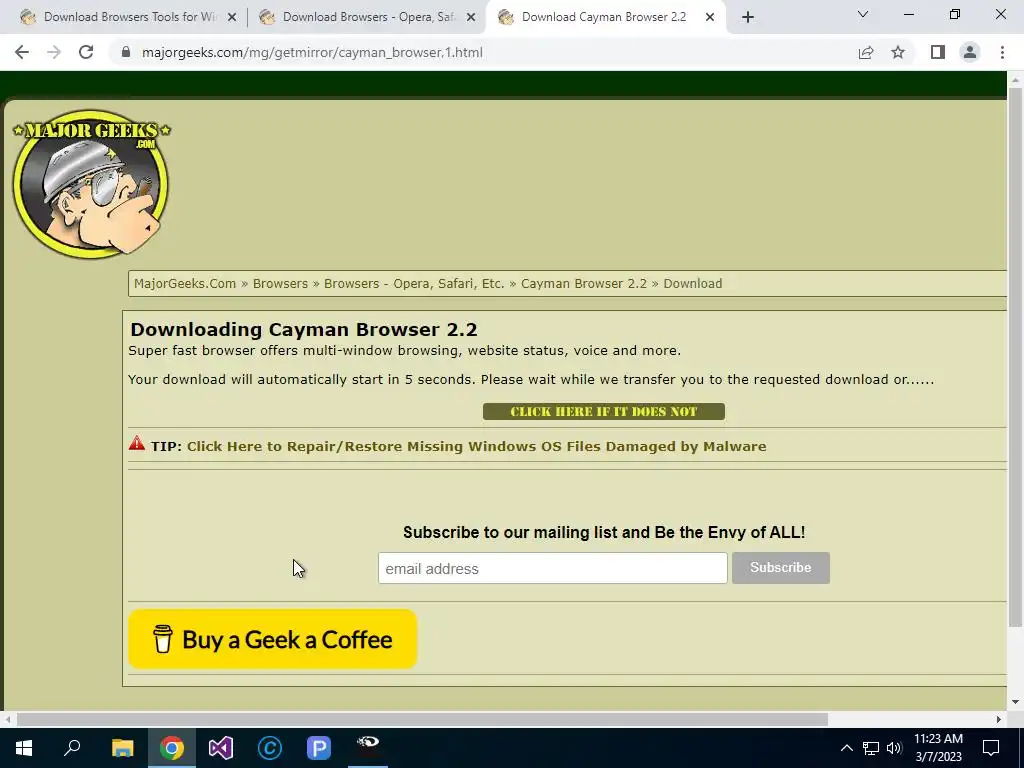Image resolution: width=1024 pixels, height=768 pixels.
Task: Click the scroll right arrow
Action: [999, 719]
